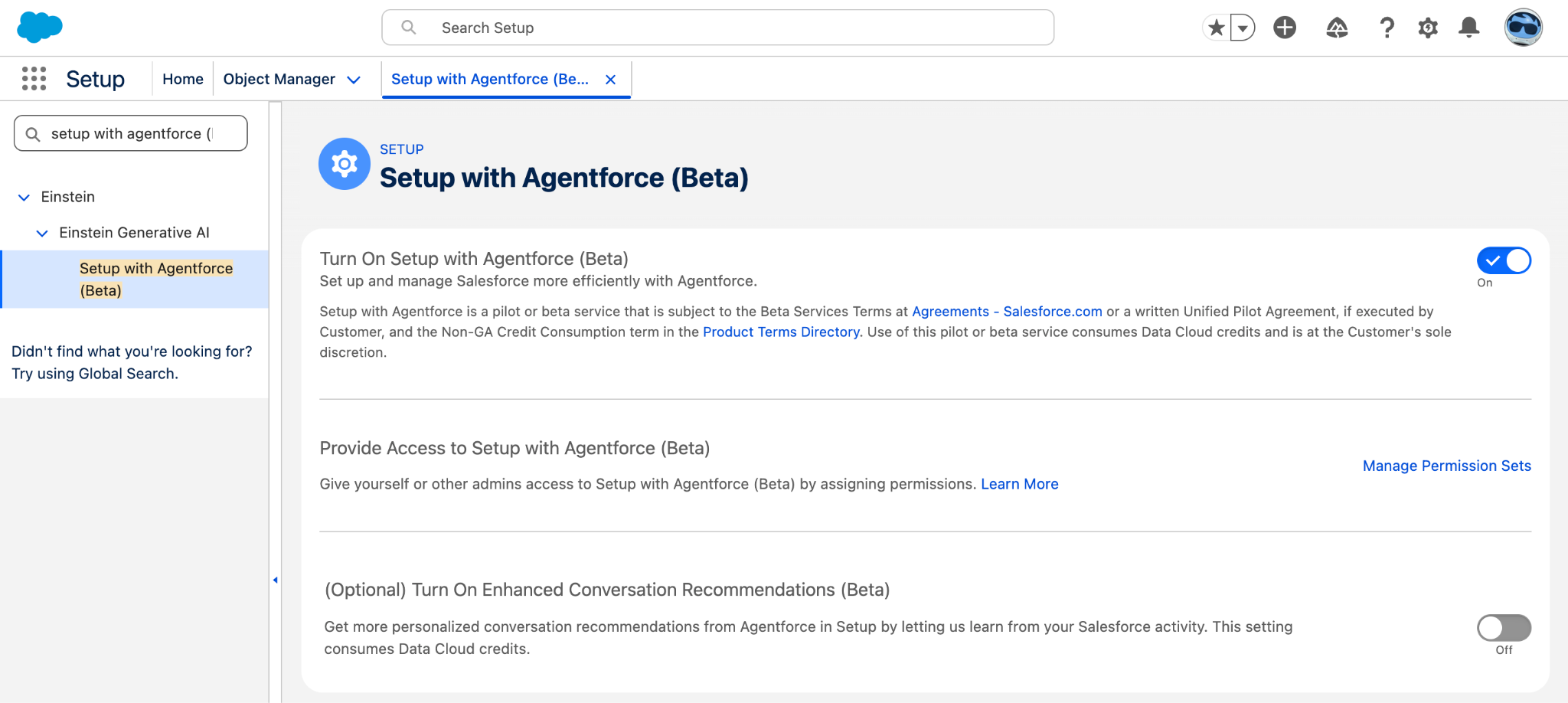Click the Product Terms Directory link
1568x703 pixels.
click(x=781, y=332)
